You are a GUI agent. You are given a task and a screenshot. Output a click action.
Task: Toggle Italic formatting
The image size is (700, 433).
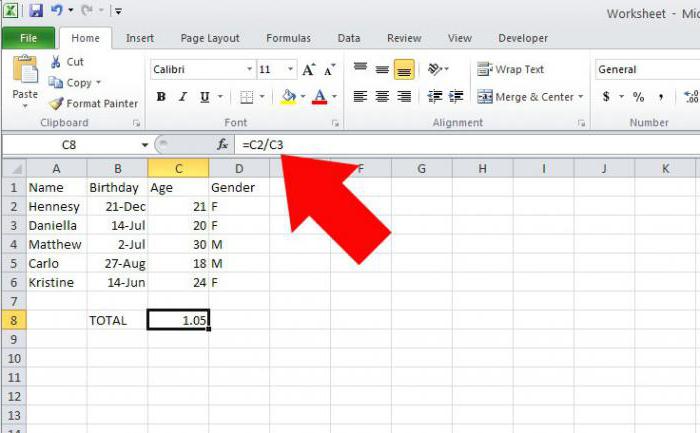click(x=183, y=97)
